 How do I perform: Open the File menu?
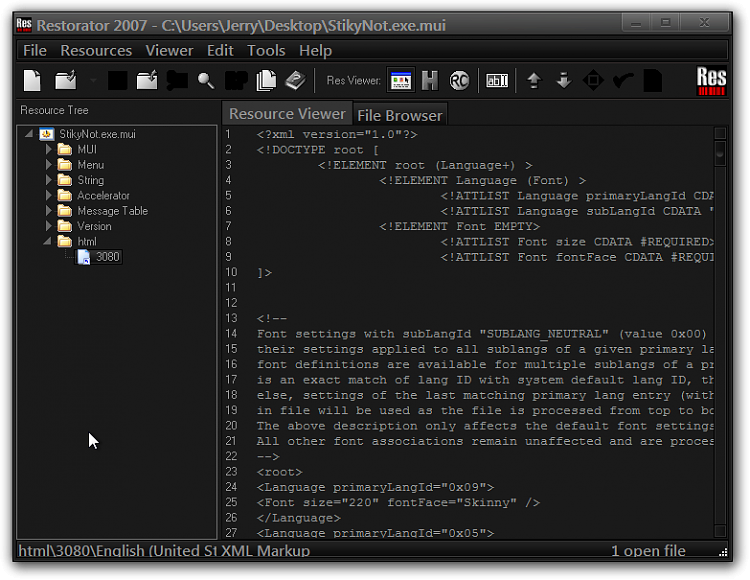pos(35,50)
